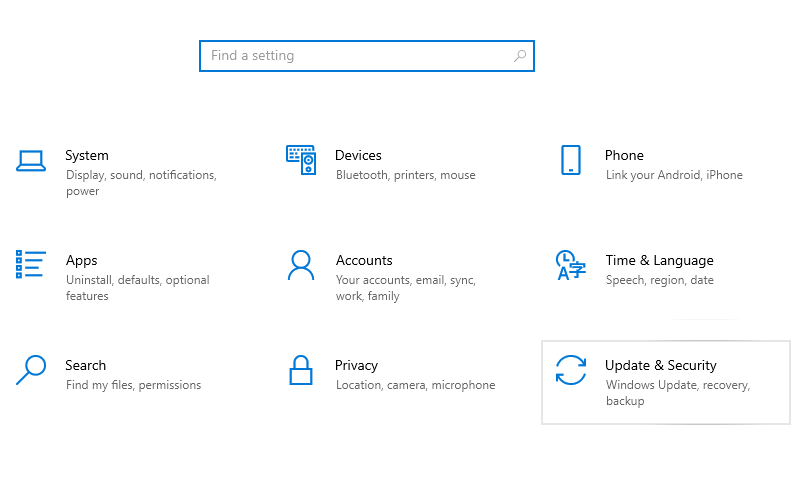
Task: Click the Privacy padlock icon
Action: (x=301, y=370)
